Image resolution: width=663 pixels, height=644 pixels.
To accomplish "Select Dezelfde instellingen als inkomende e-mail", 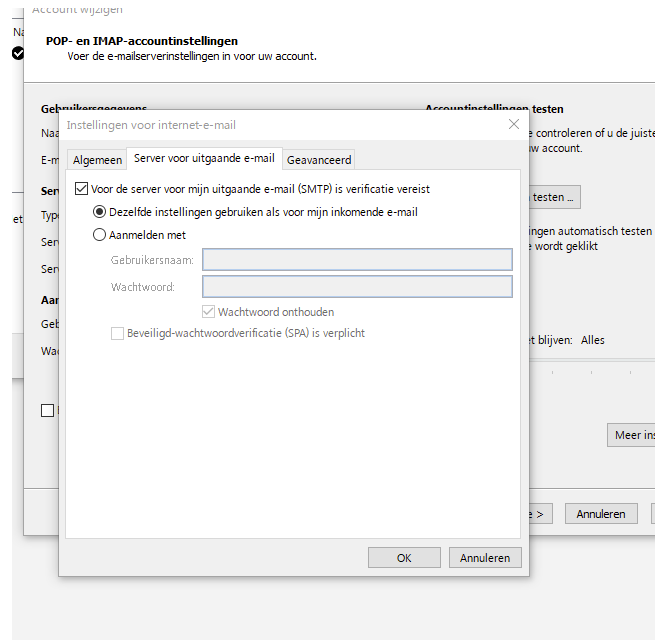I will (x=99, y=212).
